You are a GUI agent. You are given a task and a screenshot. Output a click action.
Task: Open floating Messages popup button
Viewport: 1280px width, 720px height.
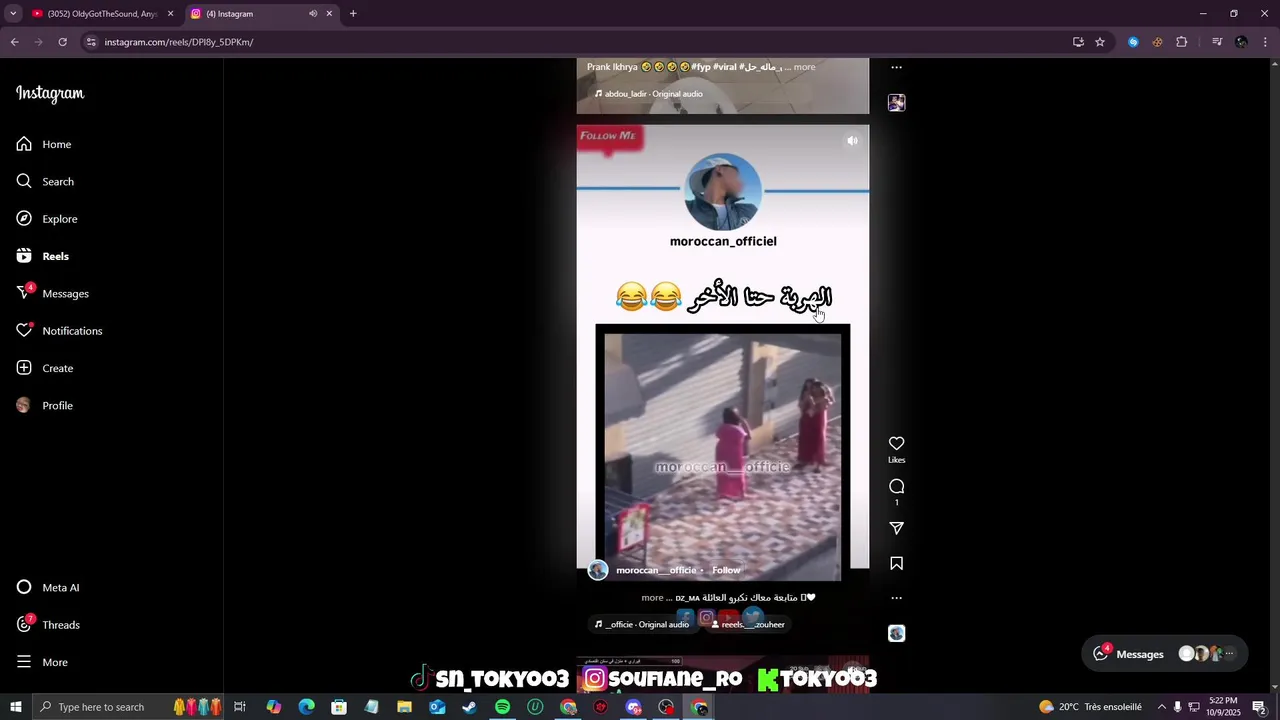[x=1165, y=654]
